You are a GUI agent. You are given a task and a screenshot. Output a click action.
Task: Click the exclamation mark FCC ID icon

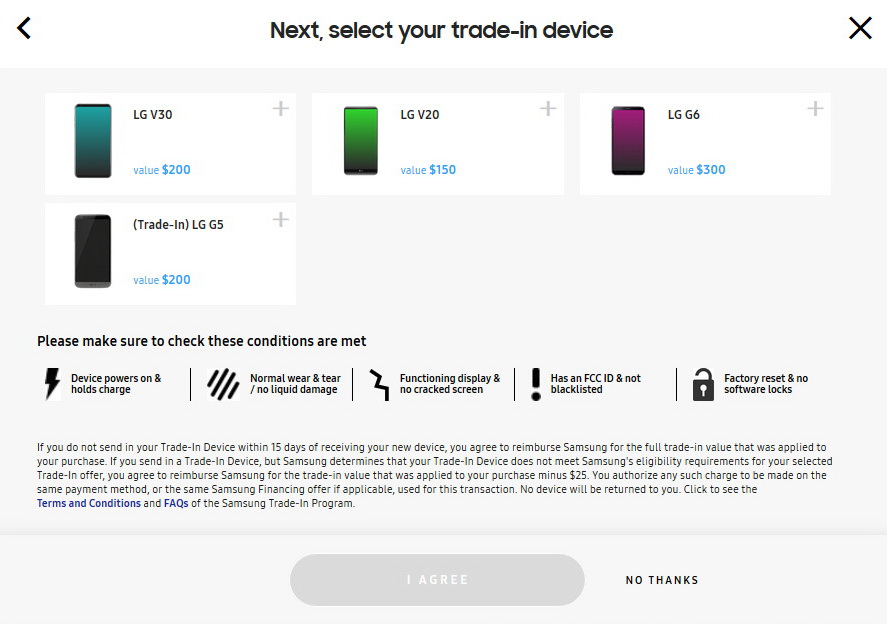pos(536,384)
